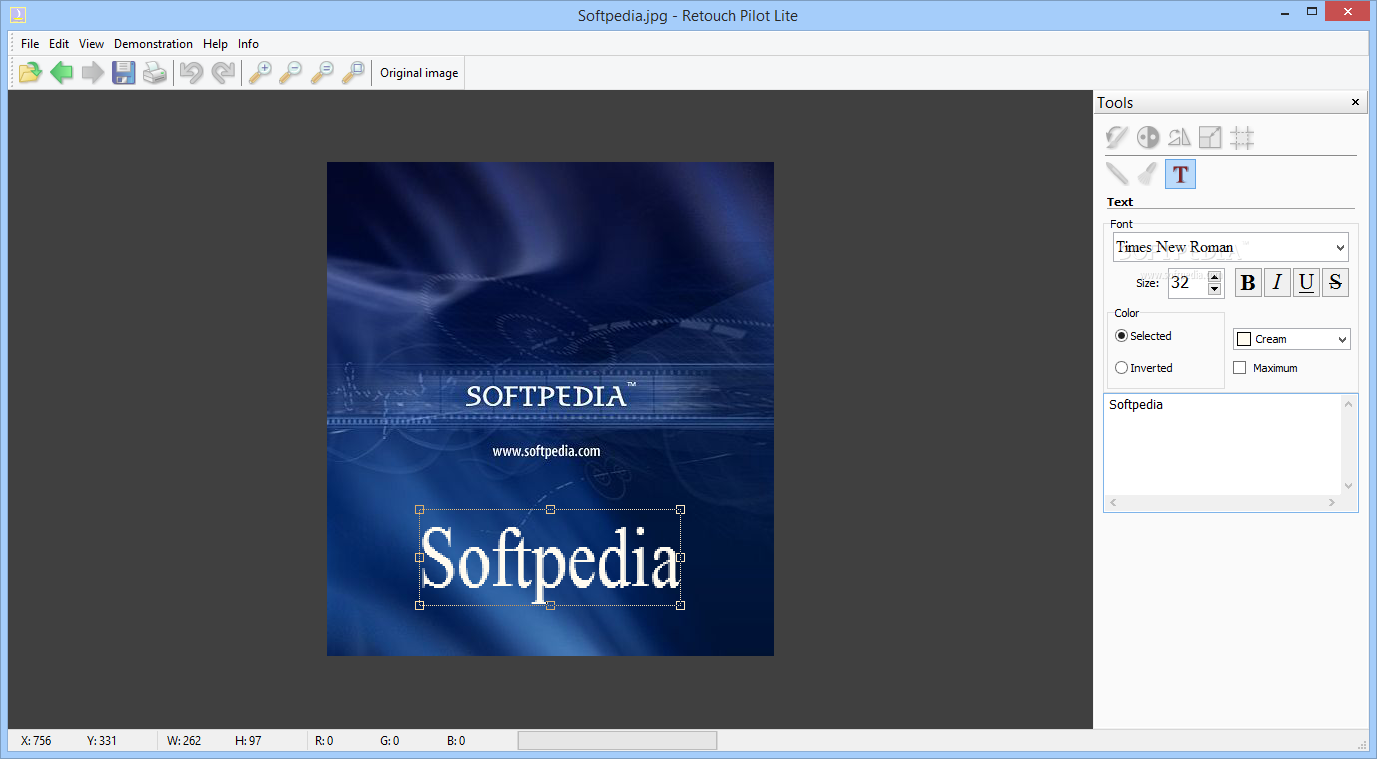Go to the next image with the gray arrow
Image resolution: width=1377 pixels, height=759 pixels.
point(93,72)
